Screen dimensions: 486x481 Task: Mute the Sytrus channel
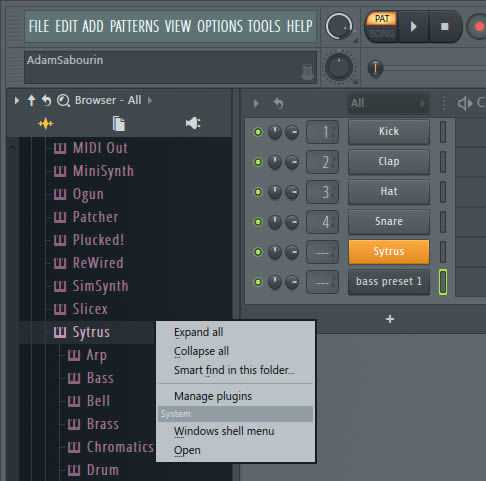point(258,252)
